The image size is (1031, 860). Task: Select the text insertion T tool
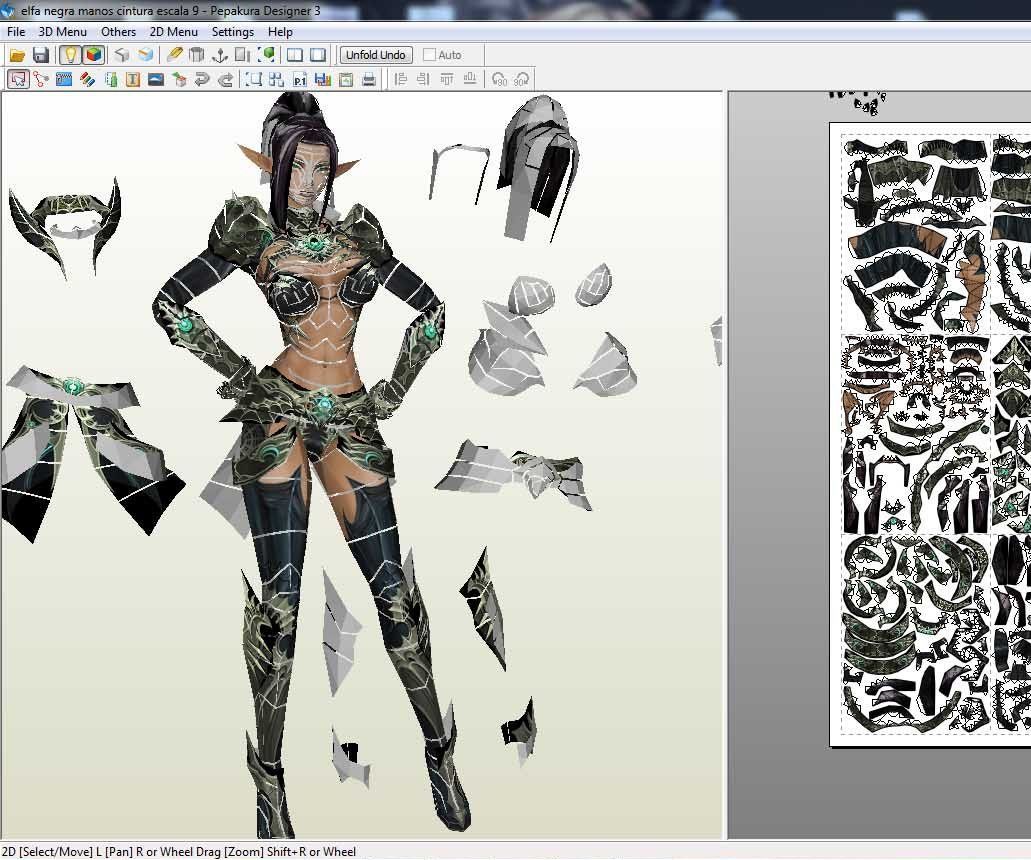[132, 79]
